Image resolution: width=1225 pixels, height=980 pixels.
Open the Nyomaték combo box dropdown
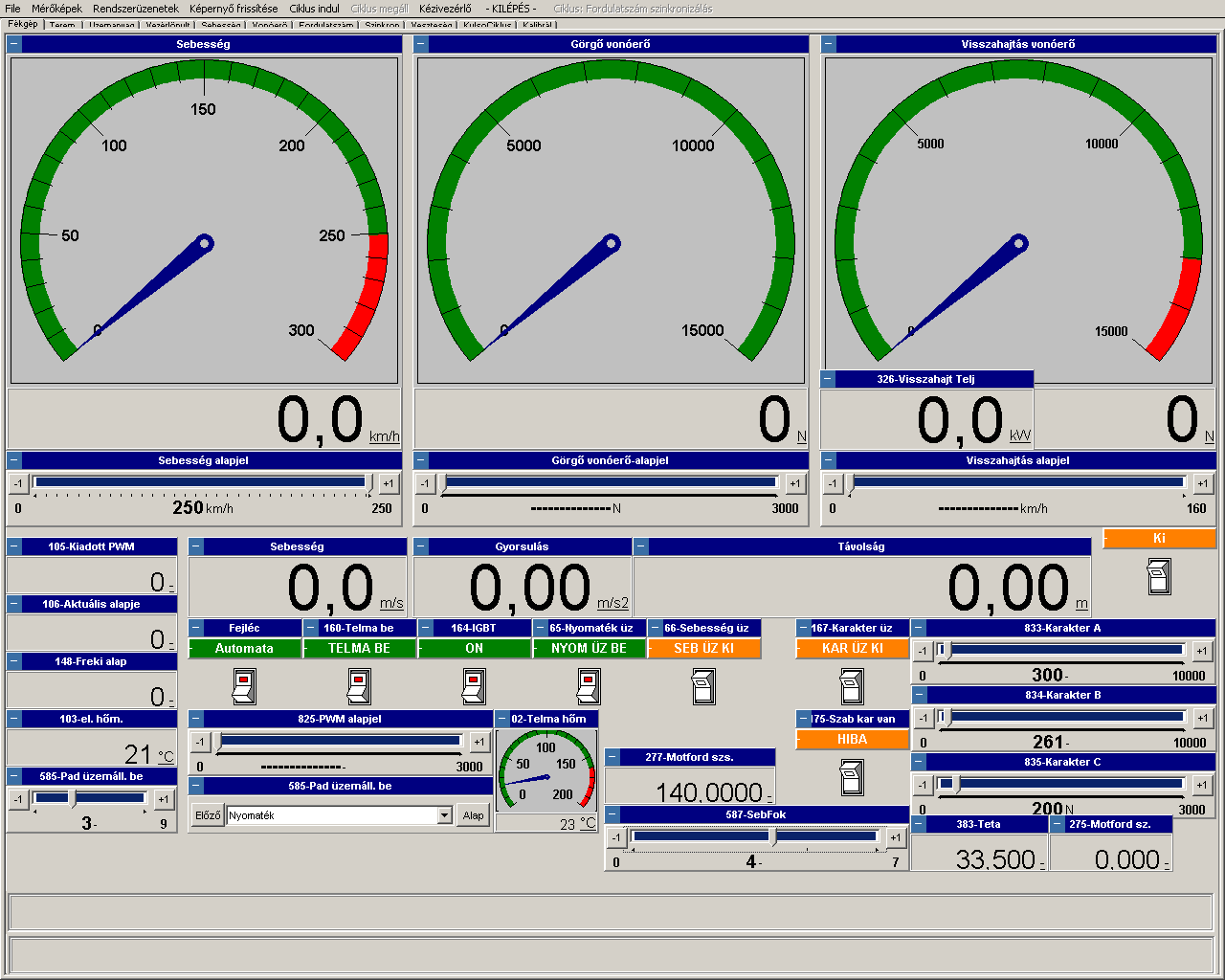point(444,815)
